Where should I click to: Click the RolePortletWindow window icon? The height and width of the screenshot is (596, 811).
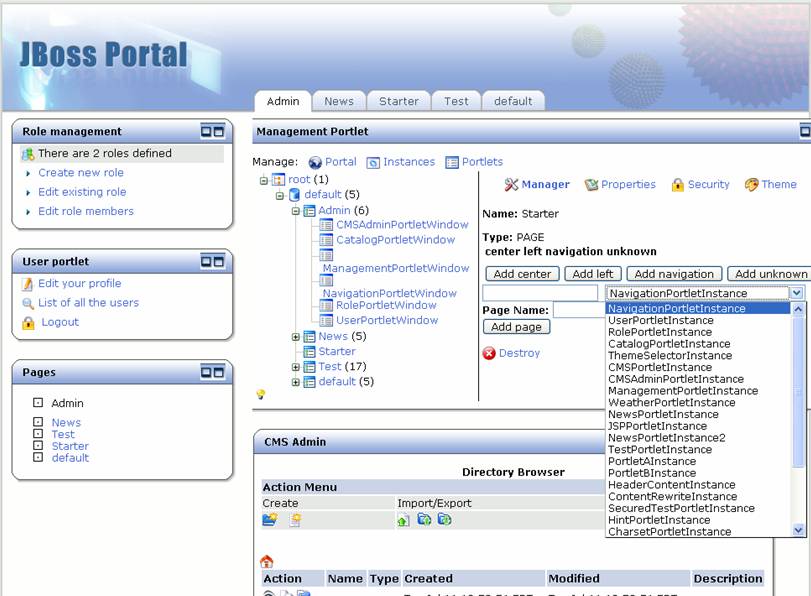(326, 306)
